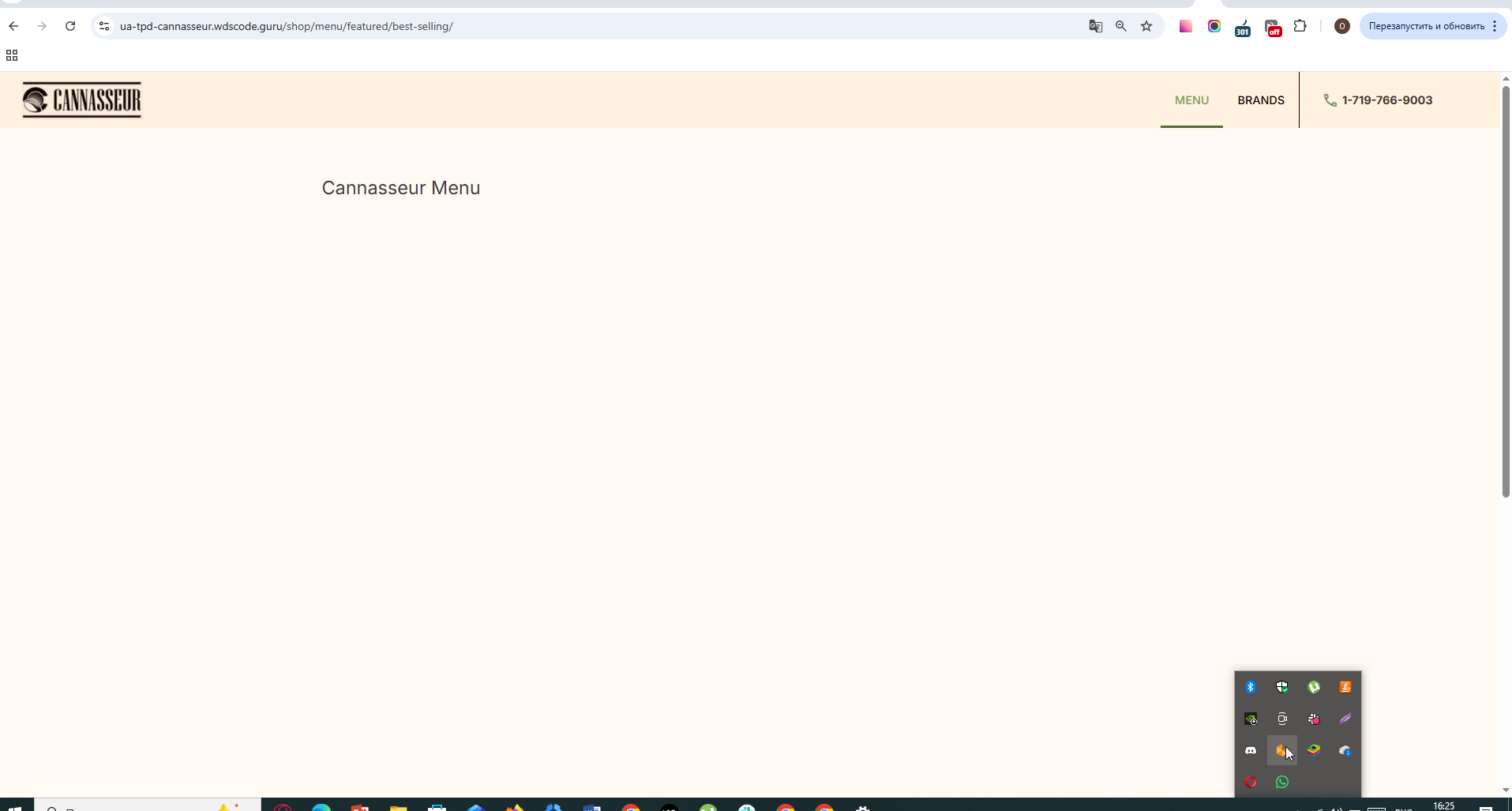Bookmark this page with the star icon

(x=1146, y=26)
